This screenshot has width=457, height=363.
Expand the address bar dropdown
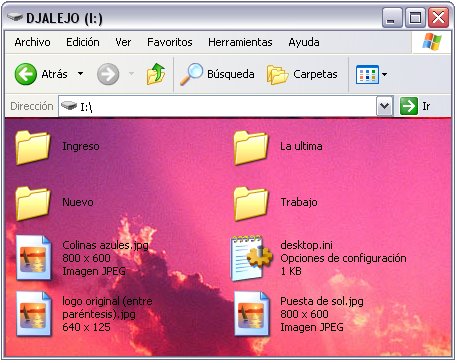pyautogui.click(x=385, y=106)
